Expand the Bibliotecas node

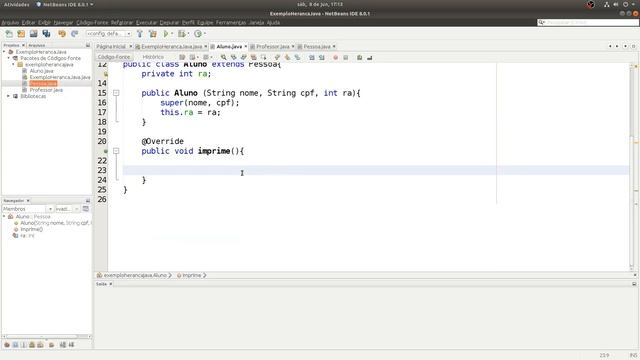point(9,96)
